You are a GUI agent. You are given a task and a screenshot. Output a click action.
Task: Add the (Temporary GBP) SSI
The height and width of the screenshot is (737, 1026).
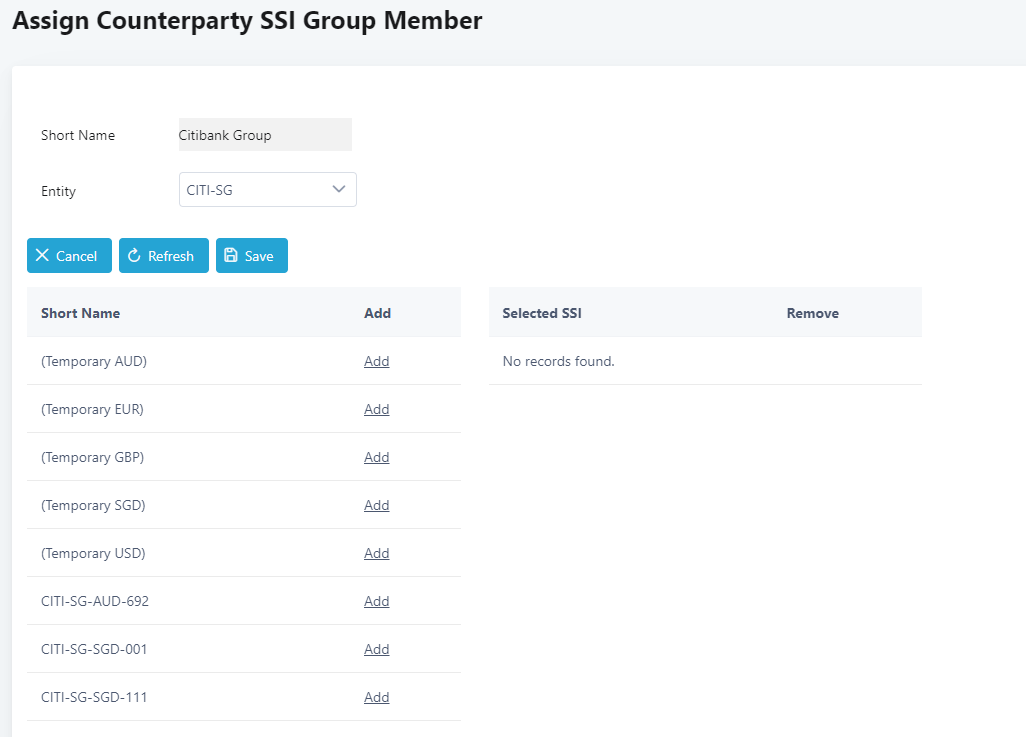coord(376,457)
